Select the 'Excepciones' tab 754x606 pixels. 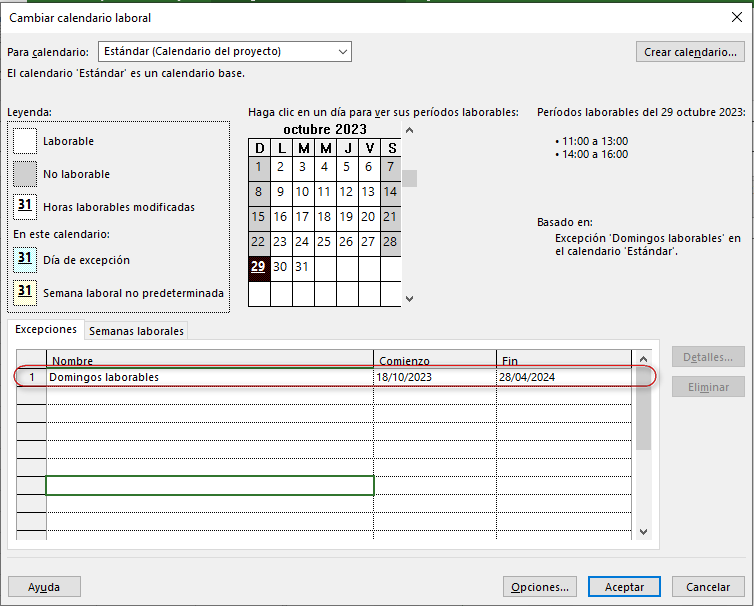click(x=45, y=330)
